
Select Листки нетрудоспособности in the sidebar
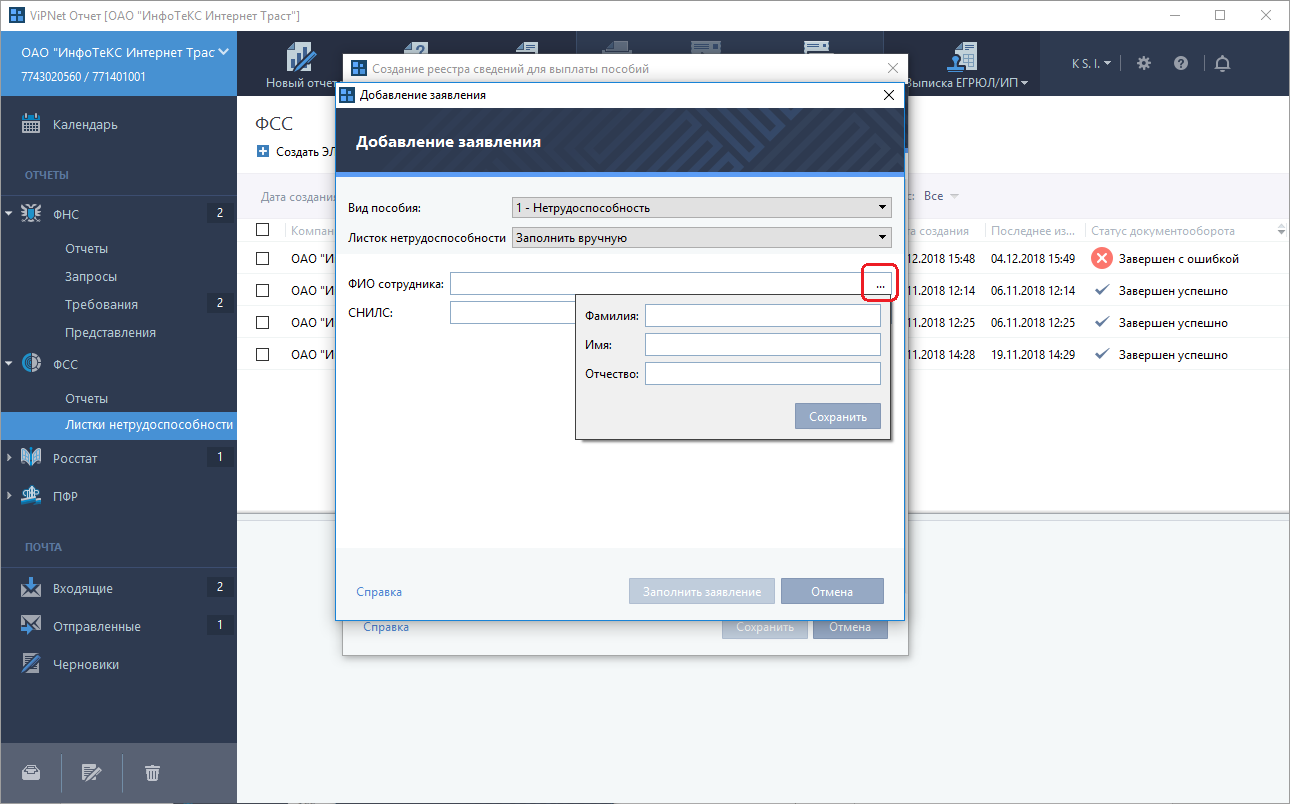(148, 425)
